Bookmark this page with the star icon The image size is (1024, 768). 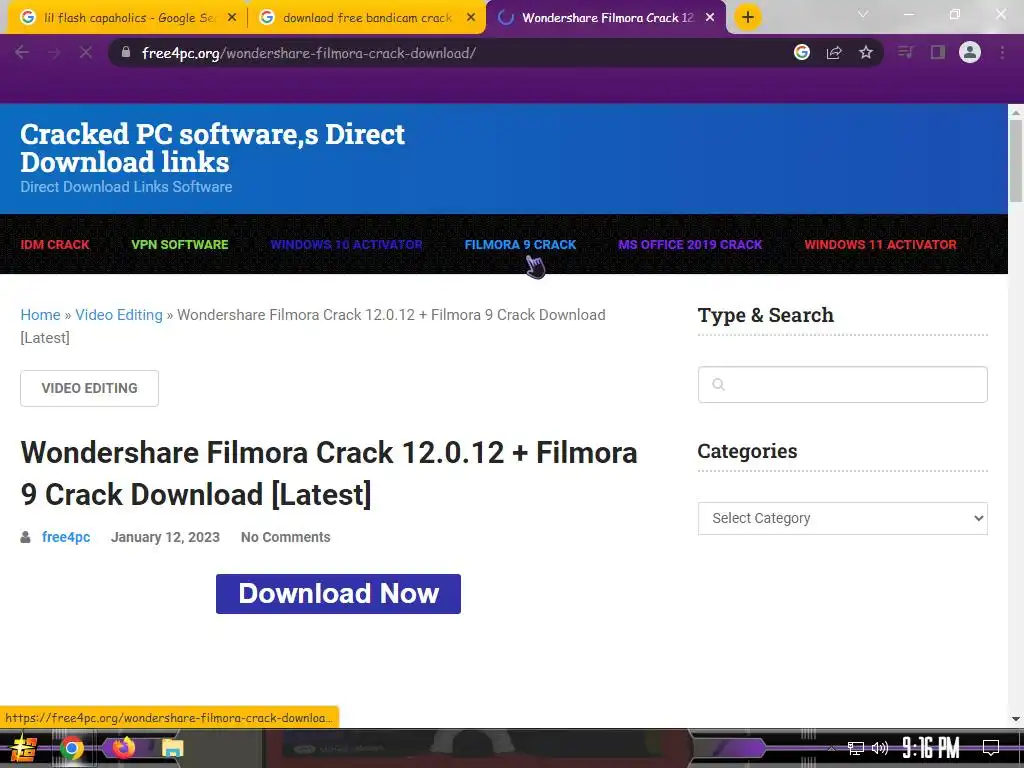(x=866, y=52)
